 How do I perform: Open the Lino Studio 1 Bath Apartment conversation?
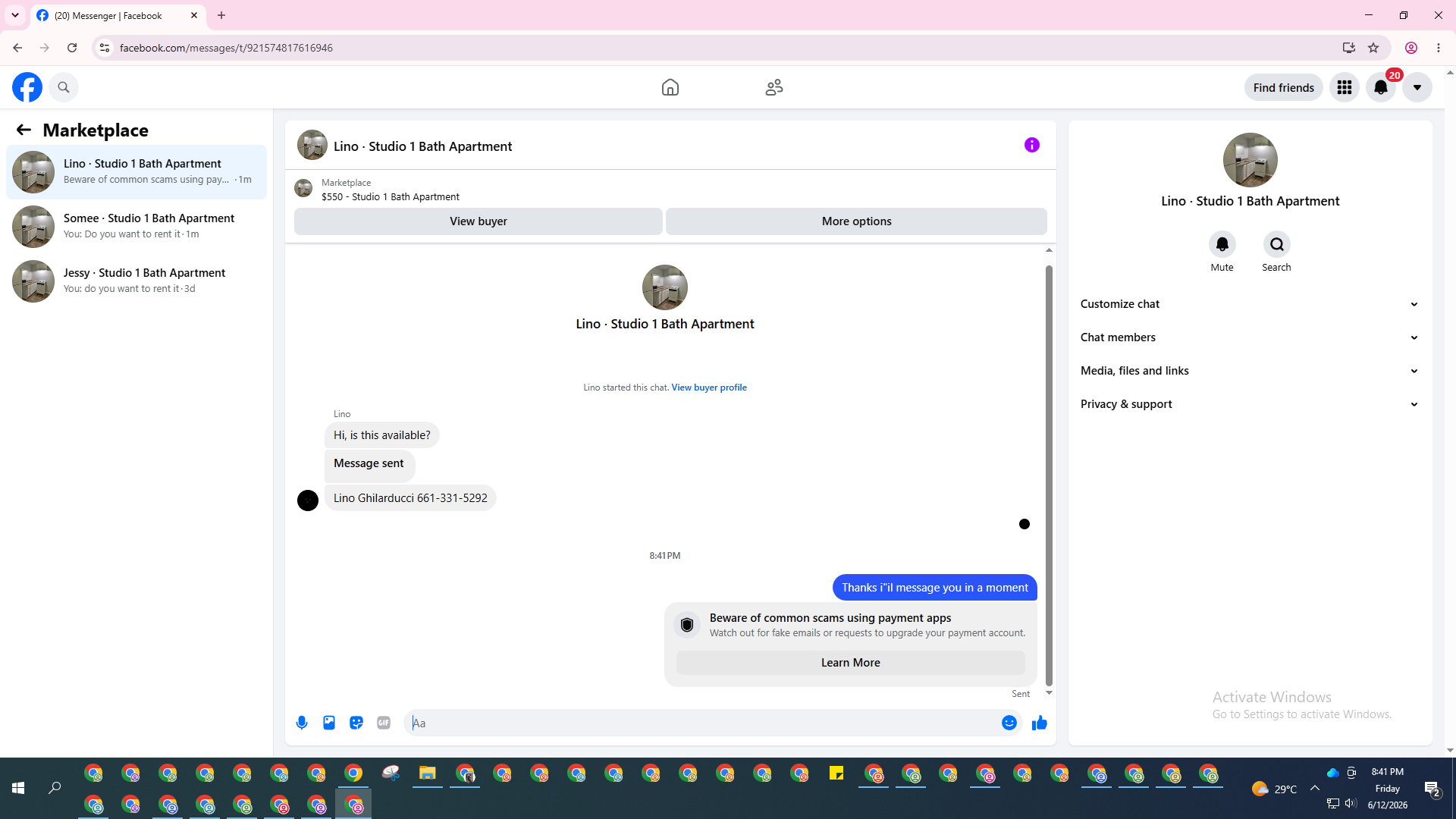click(x=136, y=171)
